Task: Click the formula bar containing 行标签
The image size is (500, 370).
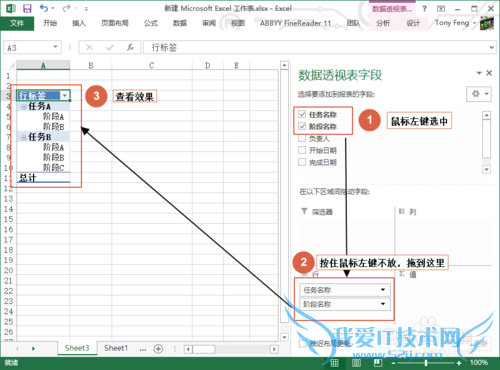Action: (315, 48)
